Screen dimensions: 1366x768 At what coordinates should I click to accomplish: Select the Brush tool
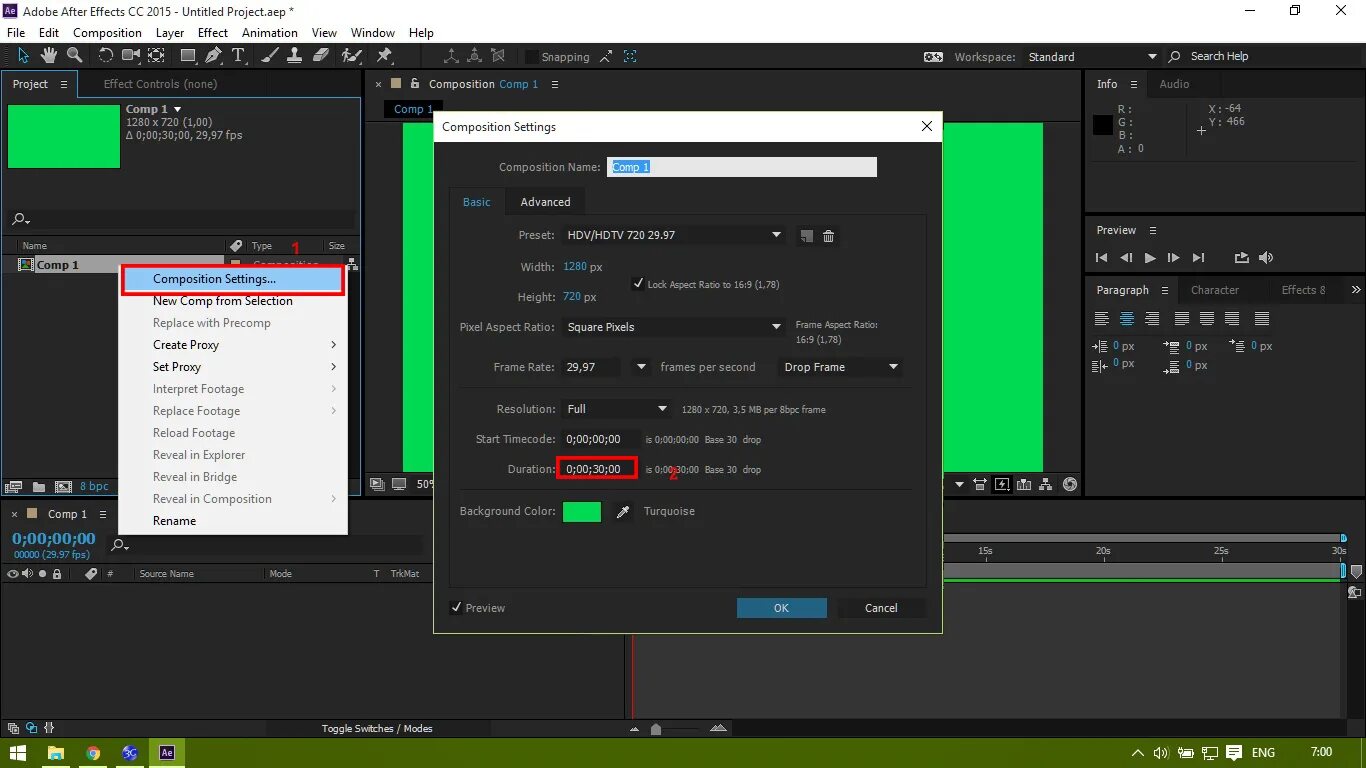(x=271, y=56)
